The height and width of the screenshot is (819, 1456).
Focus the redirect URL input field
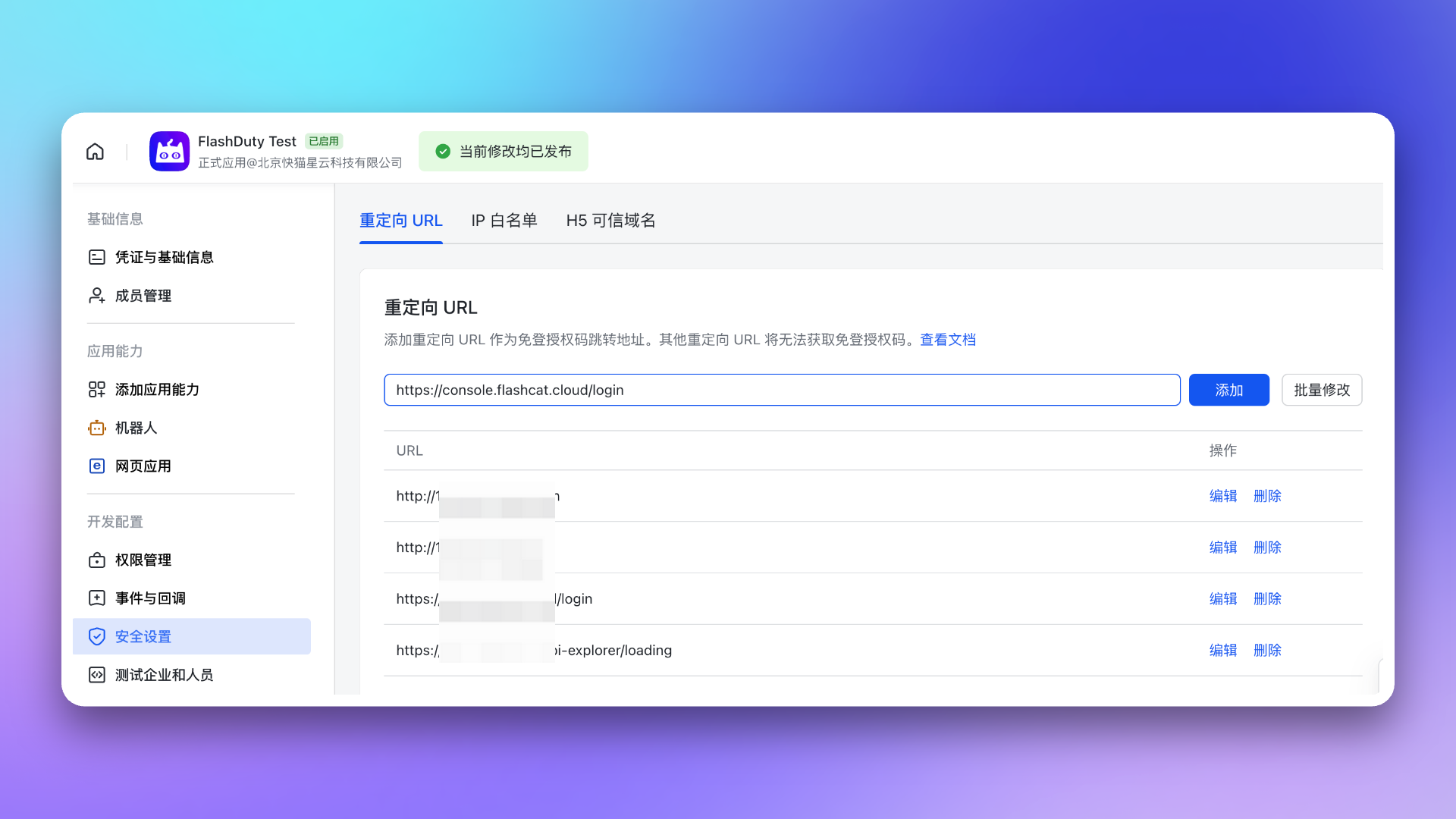(781, 390)
